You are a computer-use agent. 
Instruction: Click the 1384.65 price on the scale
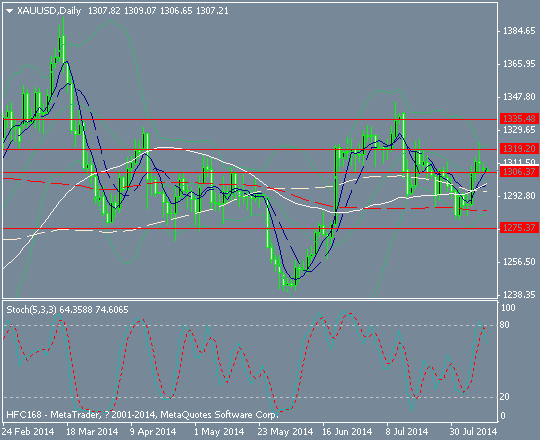click(519, 31)
